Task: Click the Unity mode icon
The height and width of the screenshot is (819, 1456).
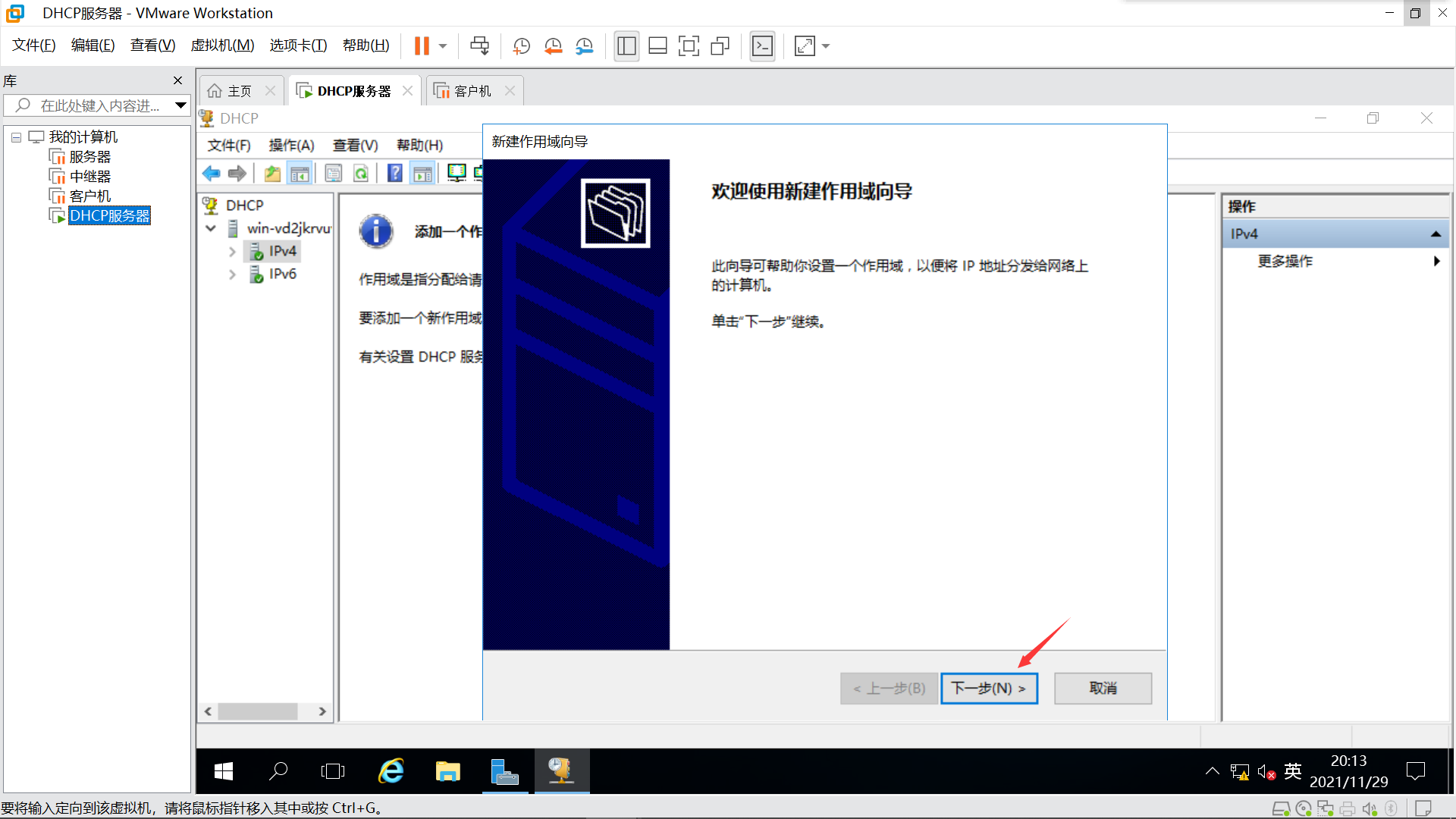Action: coord(720,46)
